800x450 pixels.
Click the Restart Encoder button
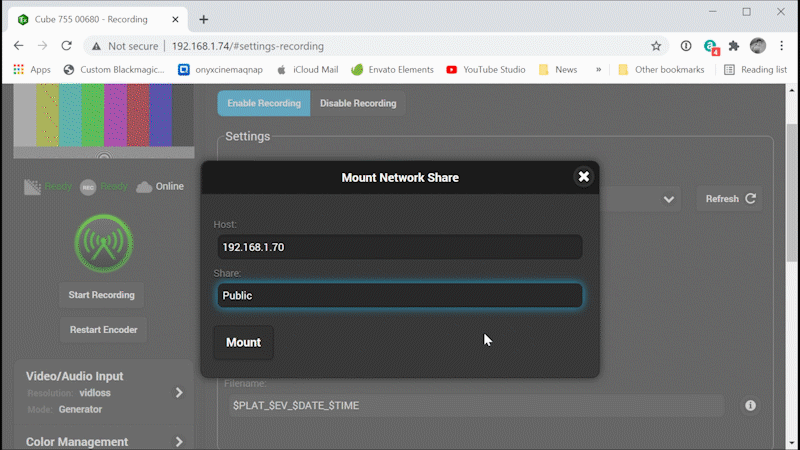[104, 330]
